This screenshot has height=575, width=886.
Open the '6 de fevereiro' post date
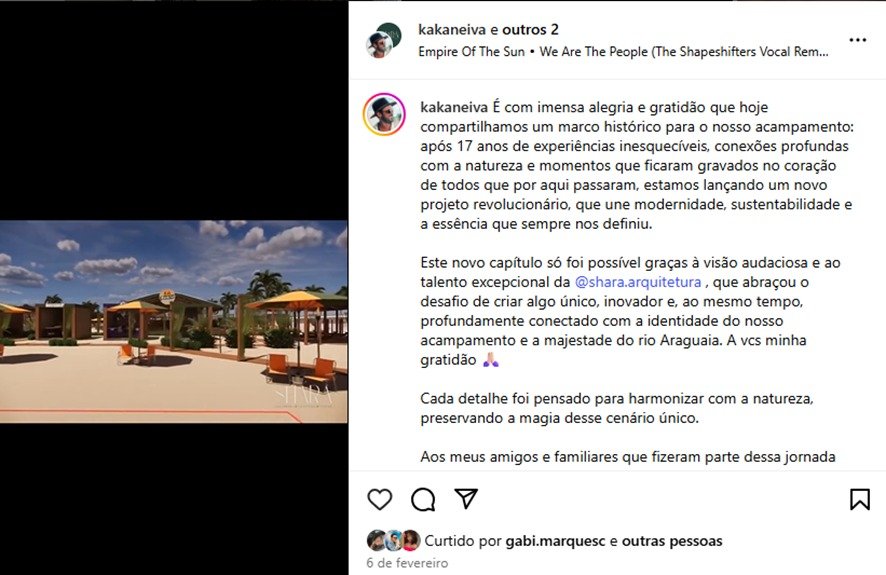407,563
